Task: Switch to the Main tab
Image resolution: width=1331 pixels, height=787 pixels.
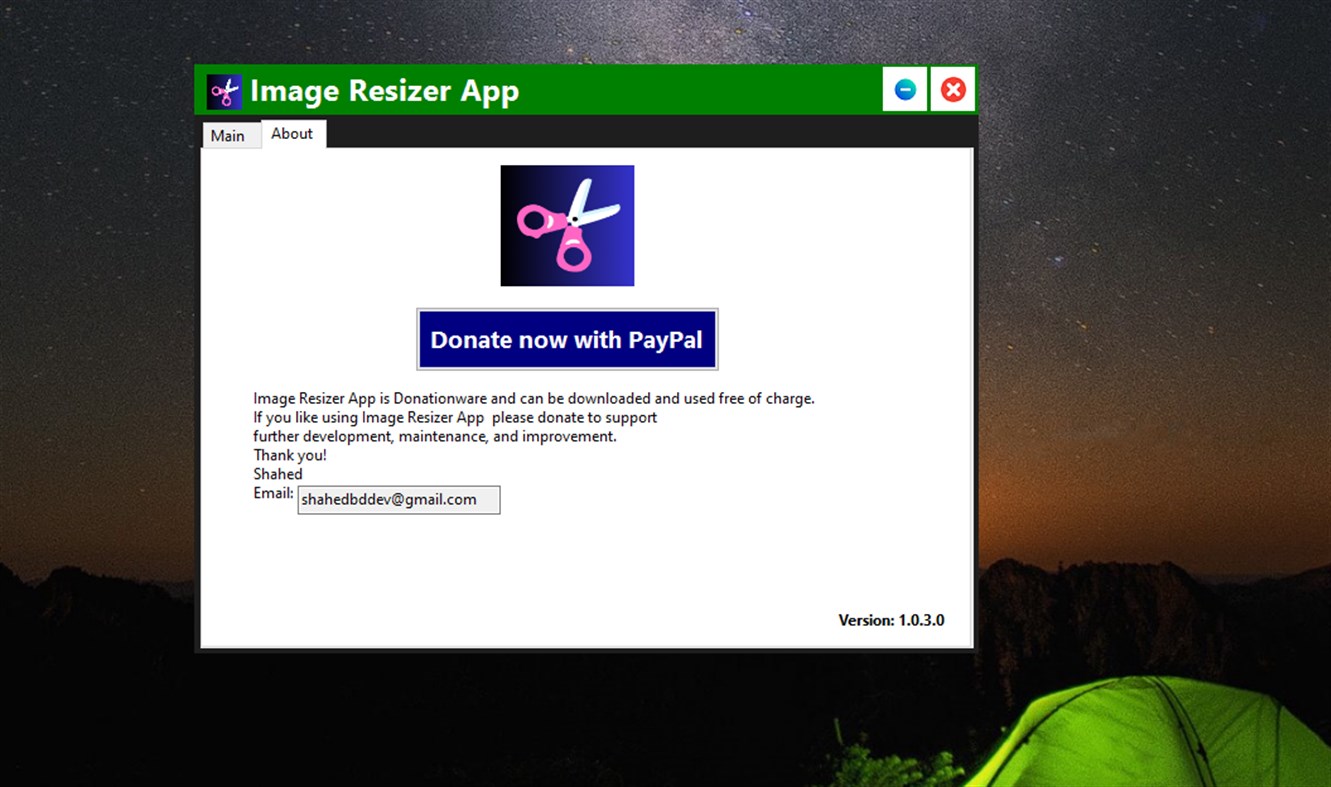Action: [x=231, y=135]
